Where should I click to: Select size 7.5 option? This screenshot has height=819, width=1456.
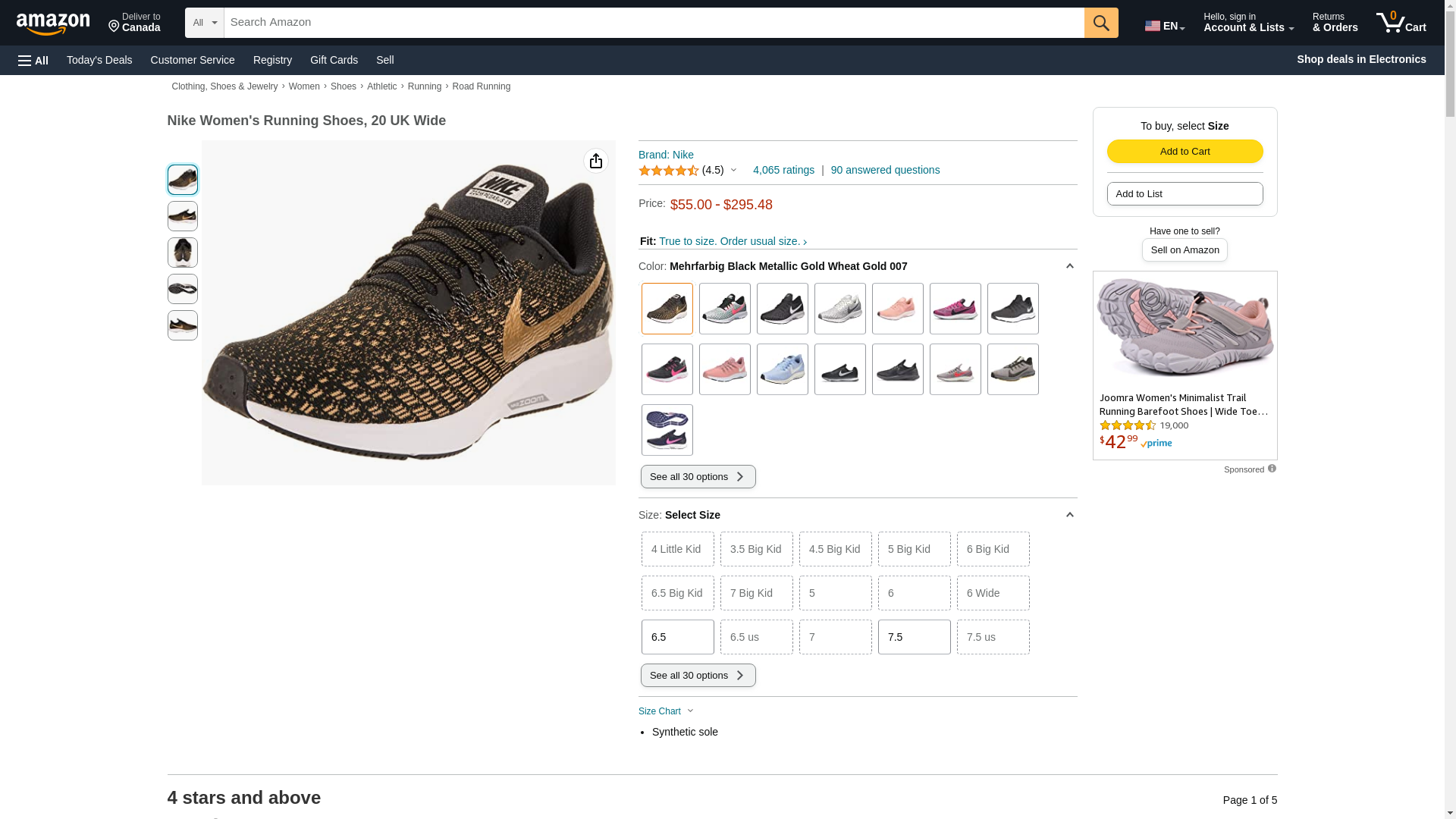pos(914,637)
